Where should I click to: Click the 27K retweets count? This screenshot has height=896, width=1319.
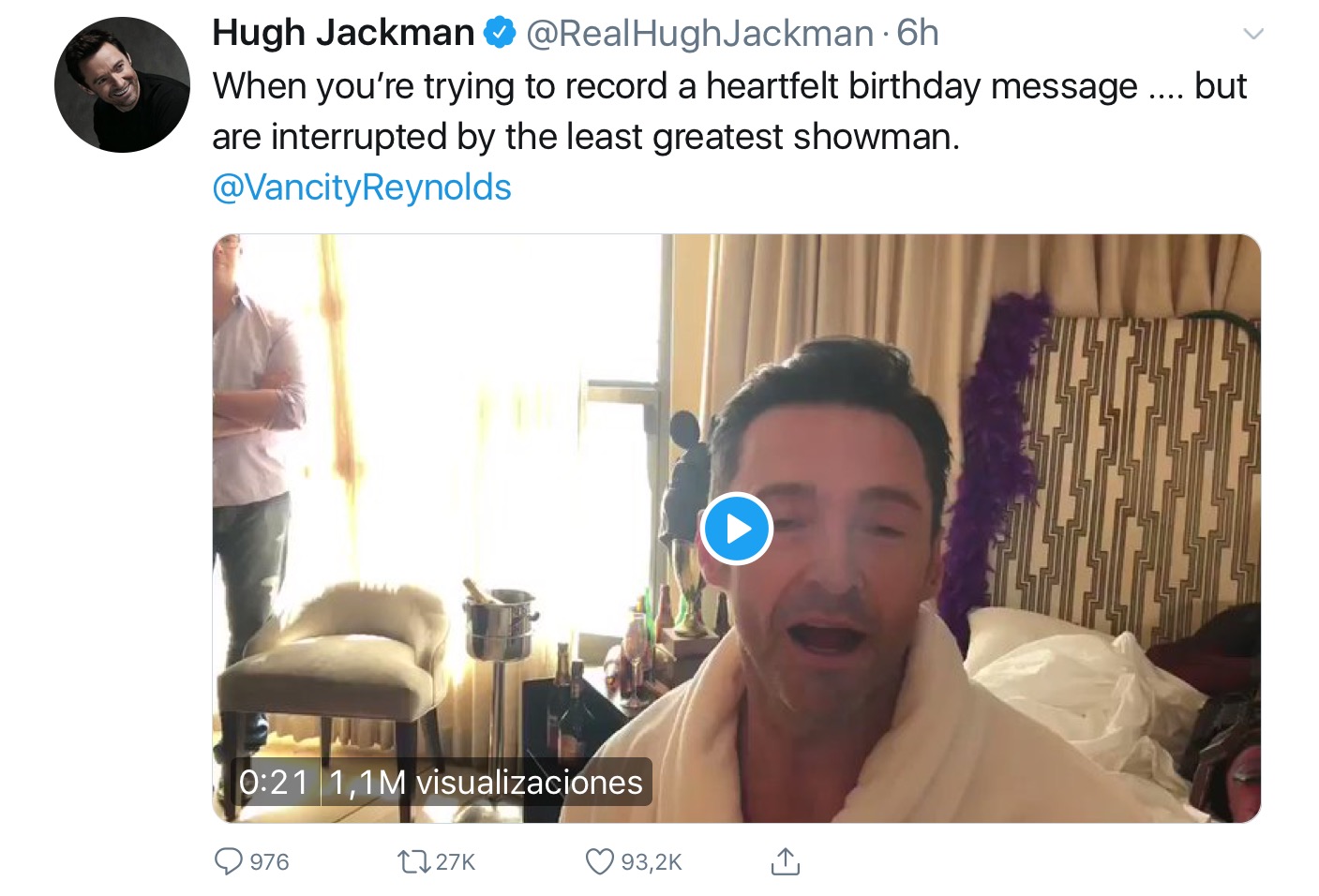click(456, 861)
